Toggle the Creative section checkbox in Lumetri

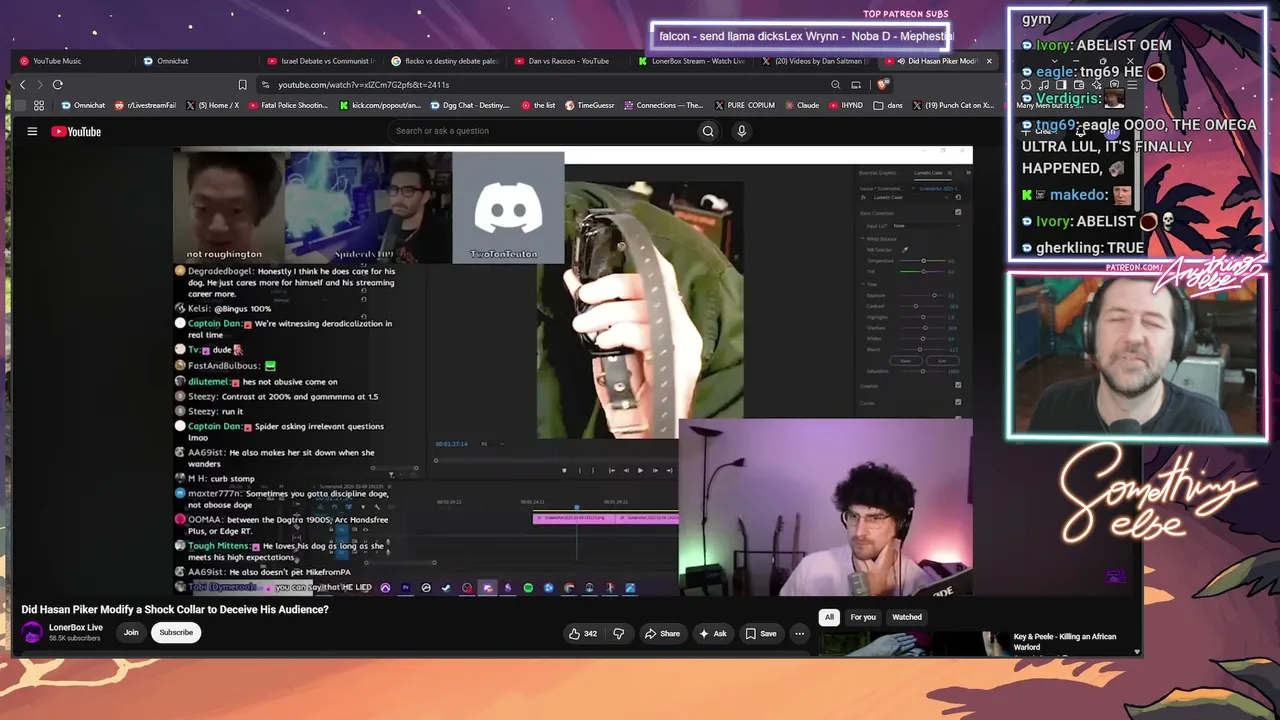958,385
